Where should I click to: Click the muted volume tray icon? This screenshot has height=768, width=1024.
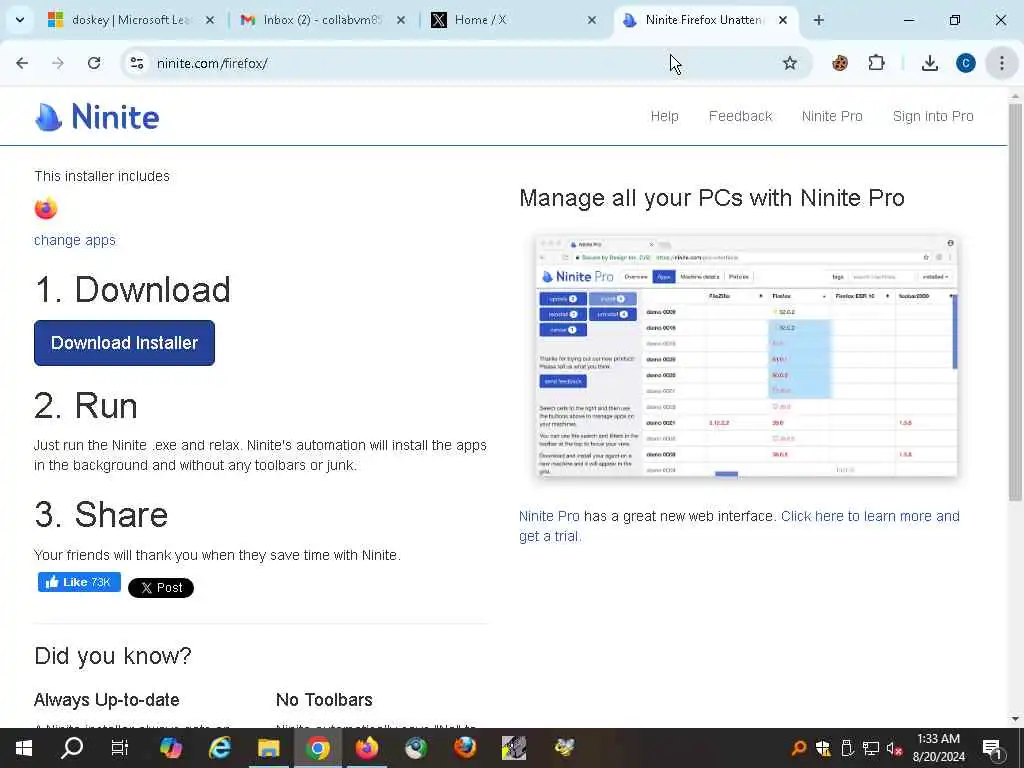[894, 748]
